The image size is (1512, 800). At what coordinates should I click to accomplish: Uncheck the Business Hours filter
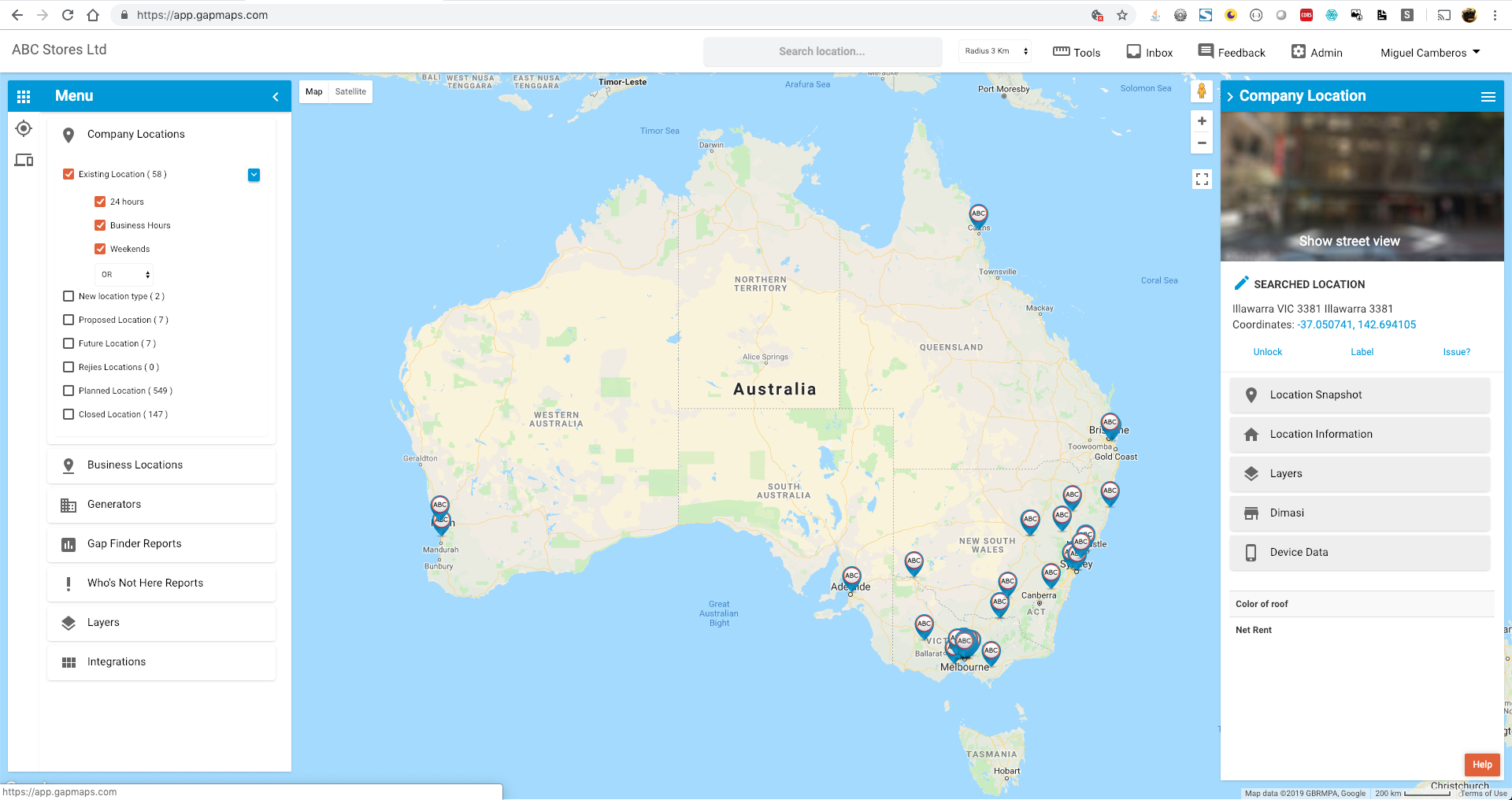coord(100,225)
